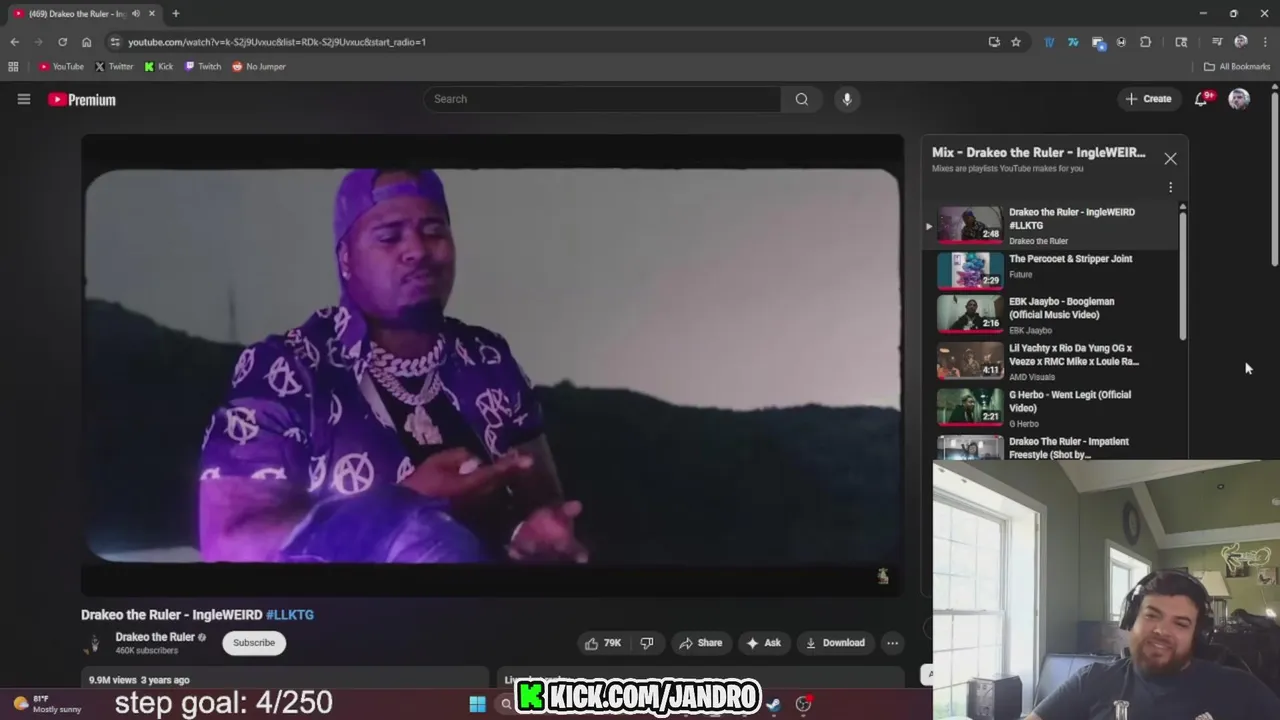This screenshot has width=1280, height=720.
Task: Open YouTube account avatar menu
Action: [1239, 99]
